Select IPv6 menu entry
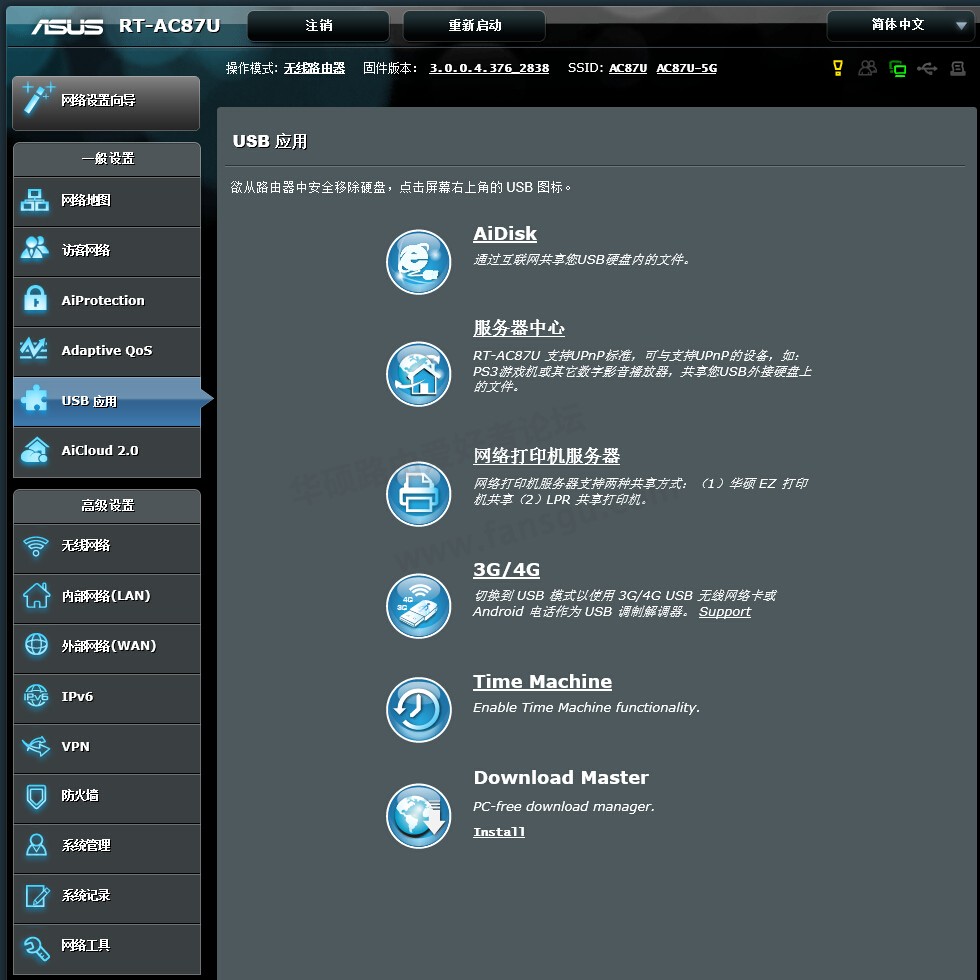Viewport: 980px width, 980px height. click(107, 698)
